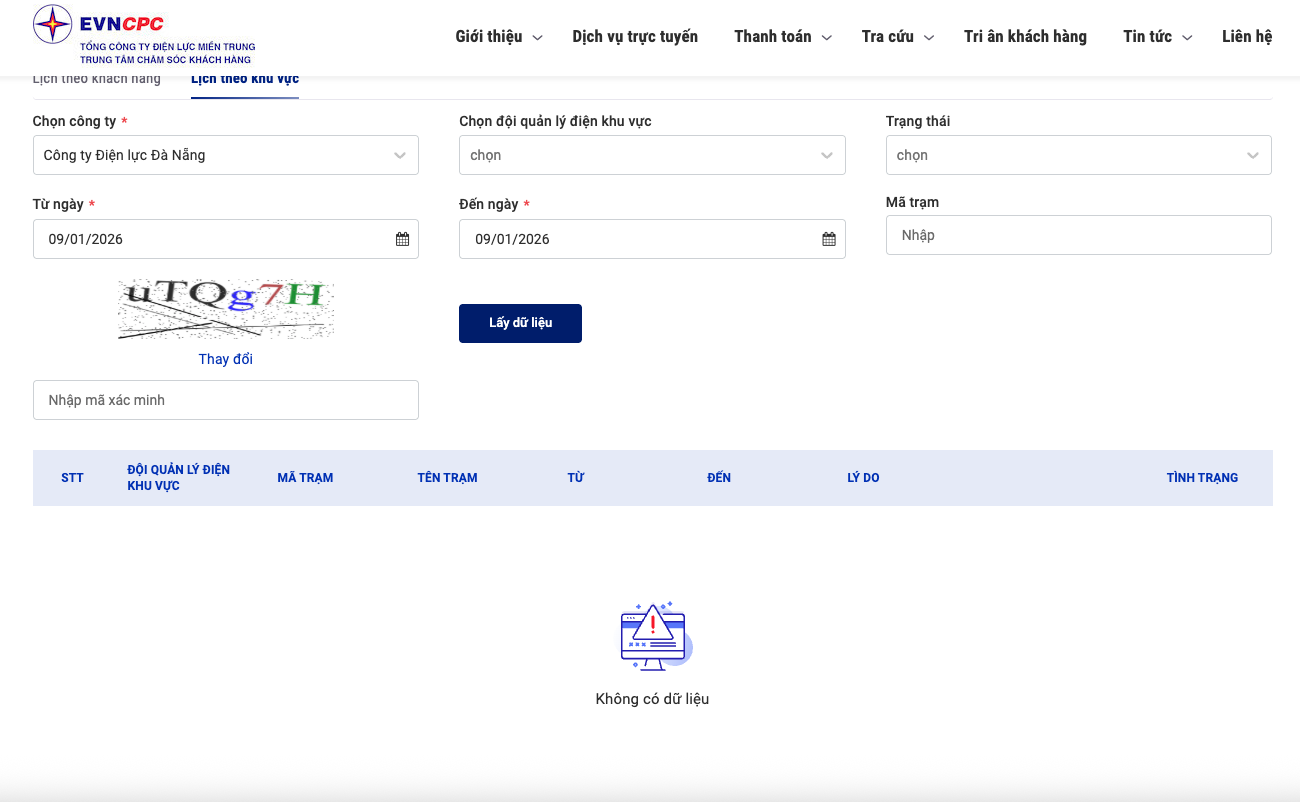Click the no-data warning illustration
Screen dimensions: 1300x802
[x=654, y=636]
